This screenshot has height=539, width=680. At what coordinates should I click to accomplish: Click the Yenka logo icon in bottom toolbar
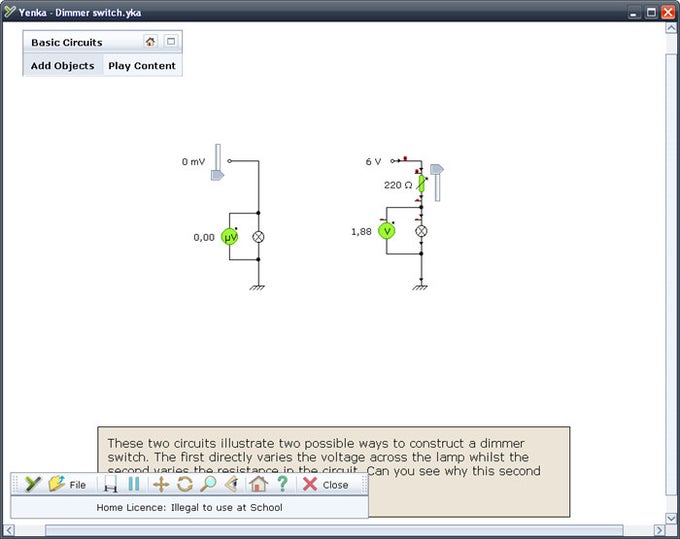click(x=33, y=484)
